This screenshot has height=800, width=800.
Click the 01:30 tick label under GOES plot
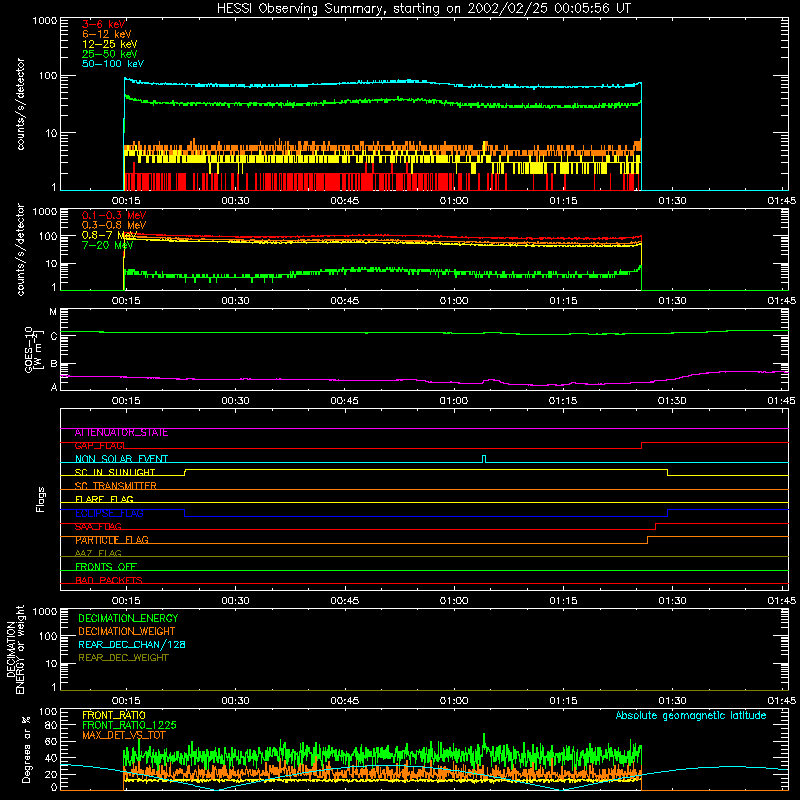pos(672,401)
